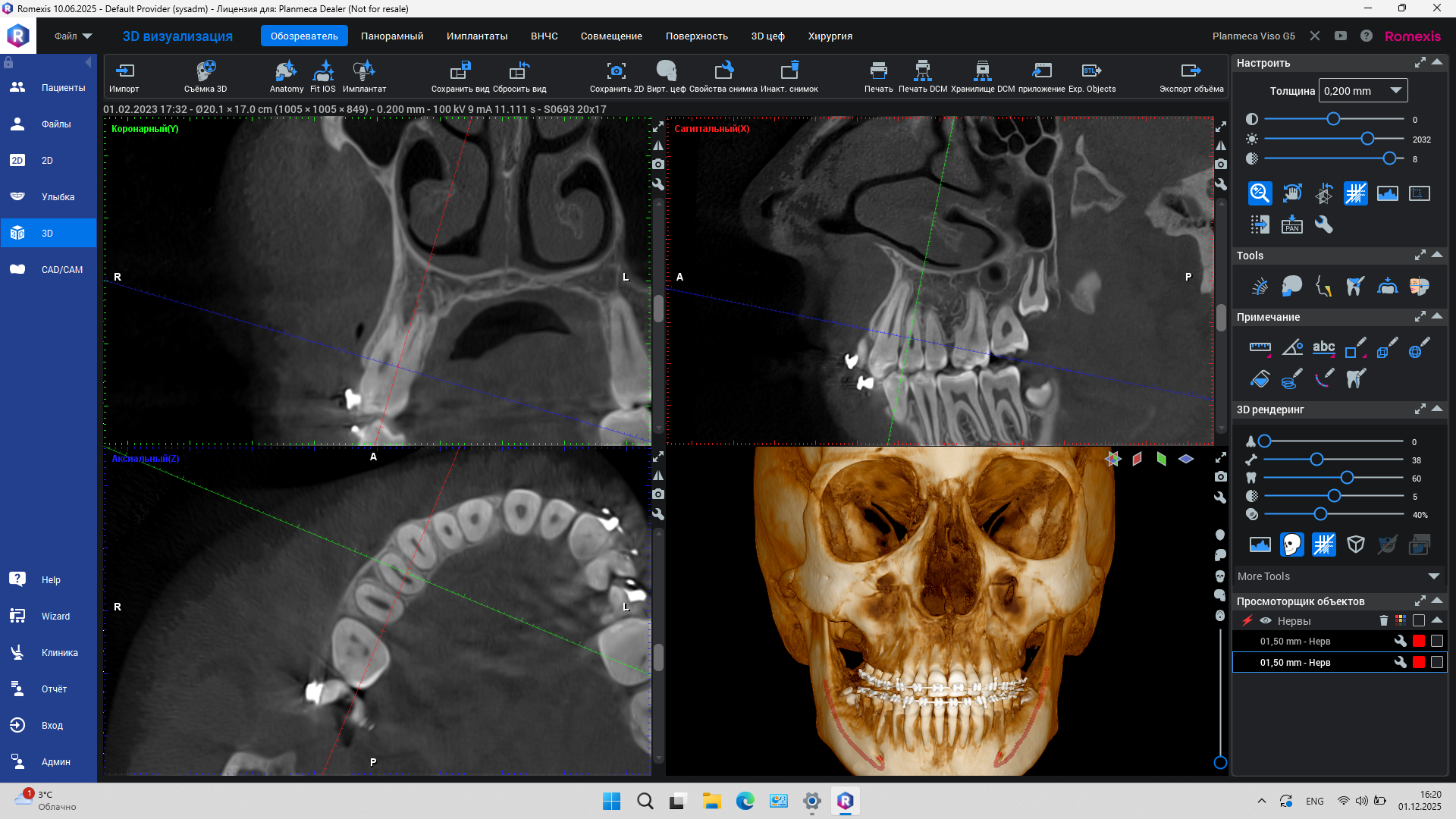The image size is (1456, 819).
Task: Click the Fit IOS toolbar icon
Action: pyautogui.click(x=323, y=72)
